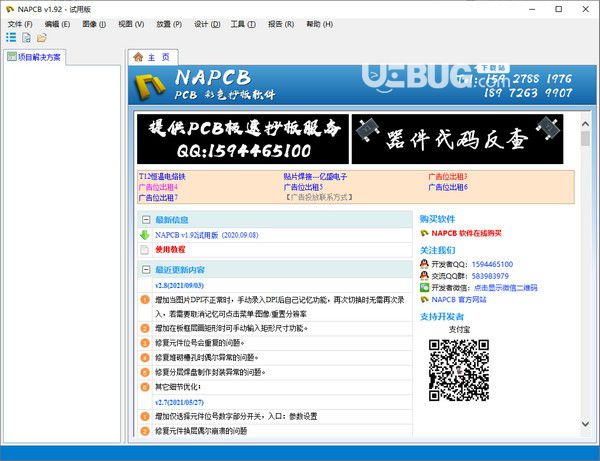Viewport: 600px width, 461px height.
Task: Click the green download arrow icon
Action: point(145,235)
